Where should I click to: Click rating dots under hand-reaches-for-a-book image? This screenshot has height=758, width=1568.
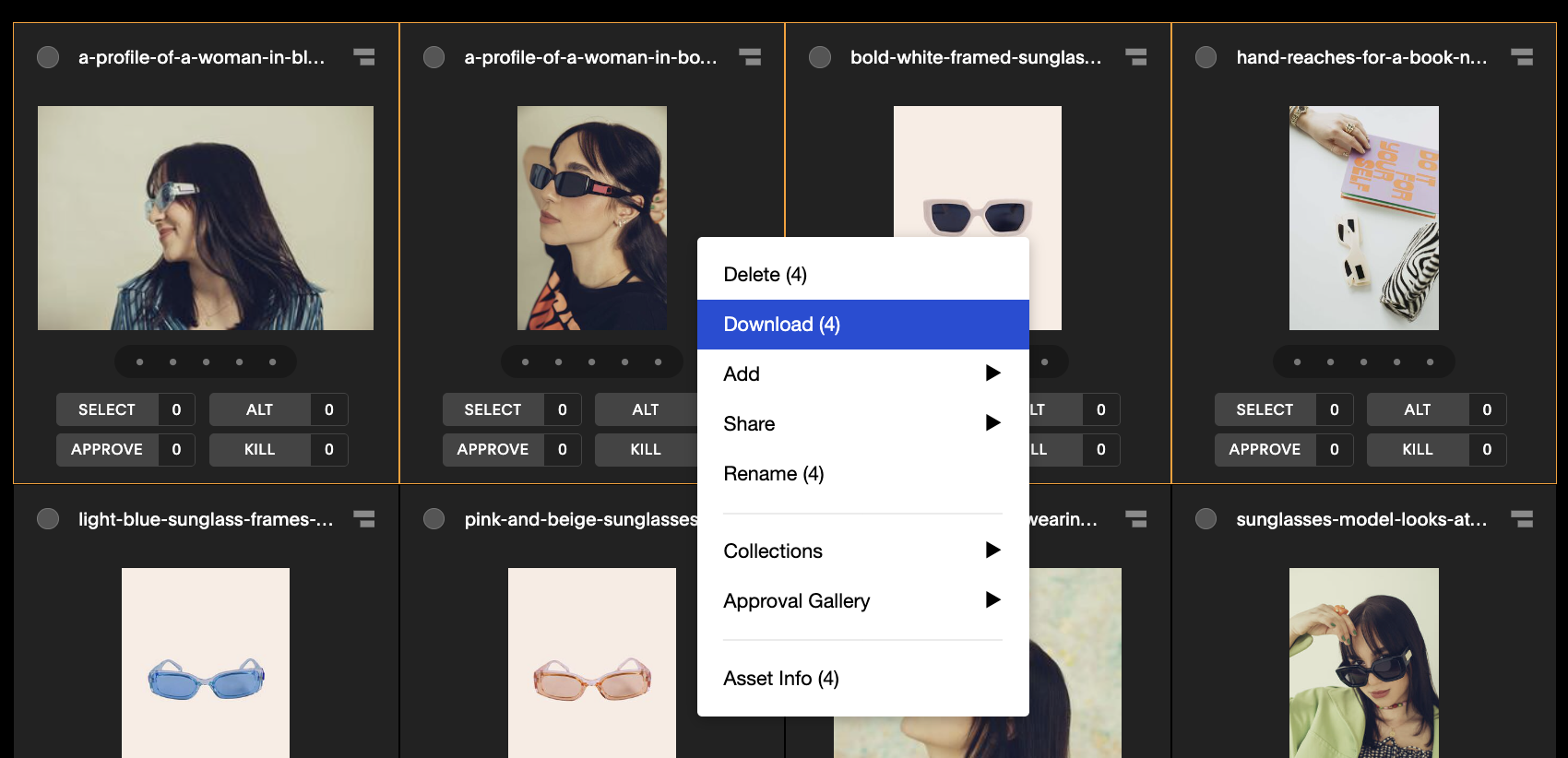1363,361
